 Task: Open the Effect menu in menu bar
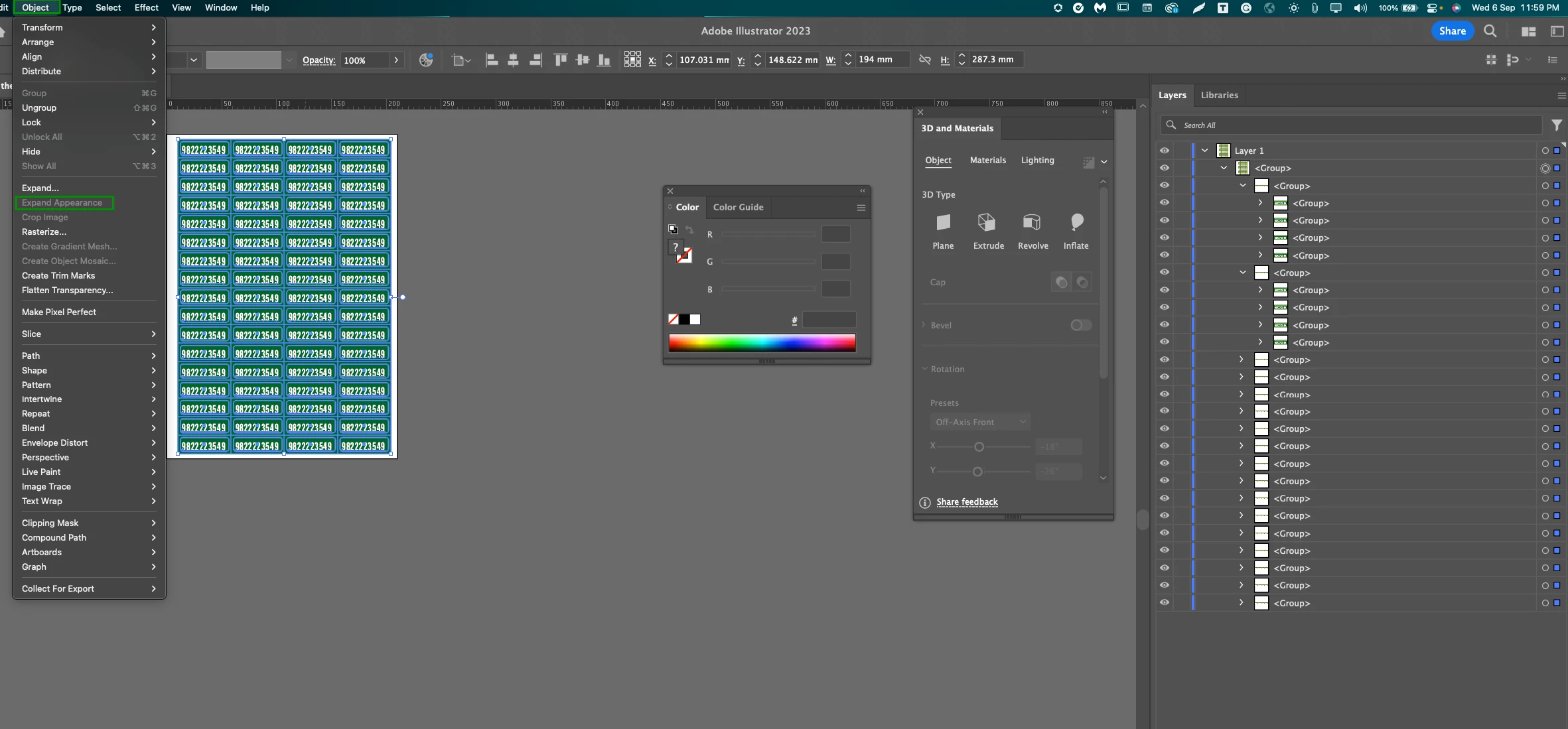point(146,7)
